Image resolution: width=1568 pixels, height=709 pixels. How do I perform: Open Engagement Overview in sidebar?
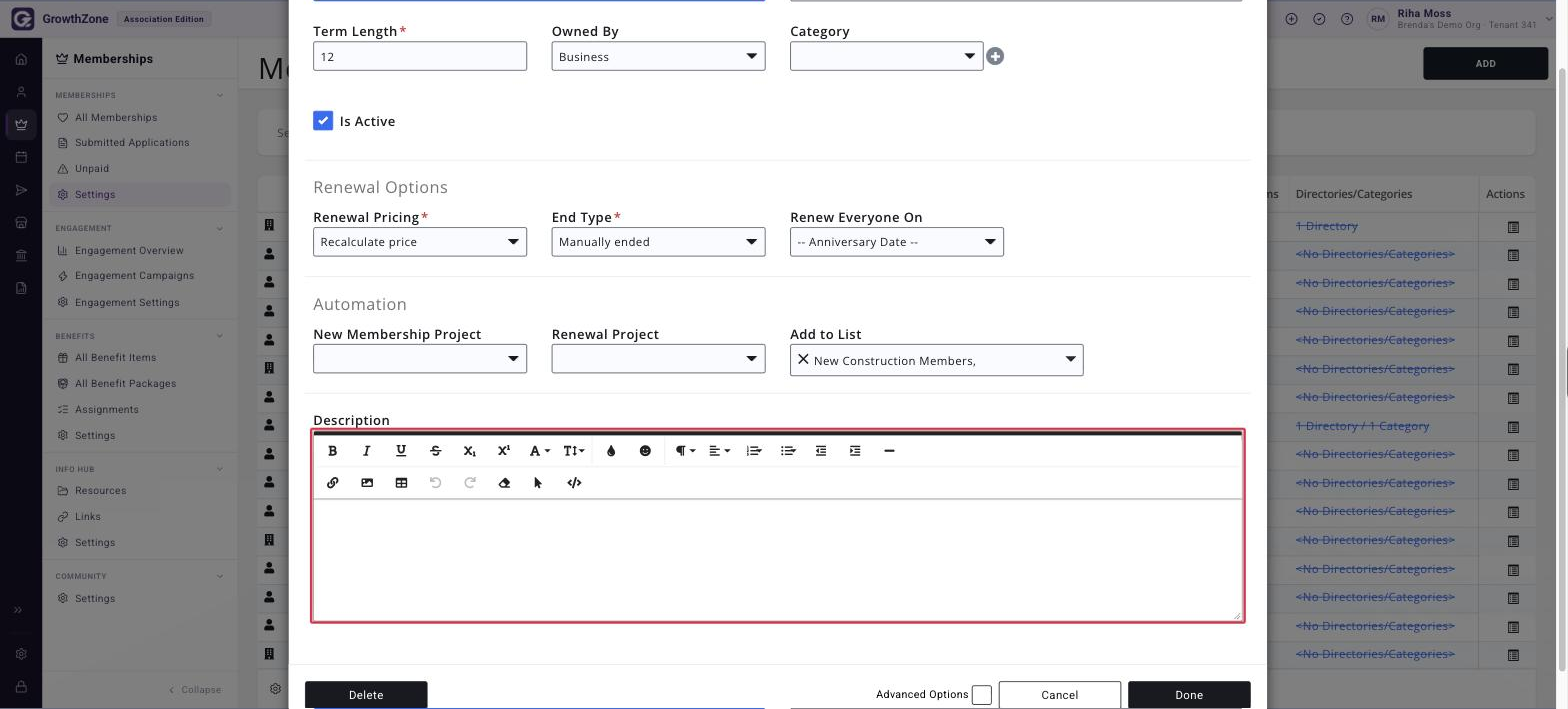point(129,251)
